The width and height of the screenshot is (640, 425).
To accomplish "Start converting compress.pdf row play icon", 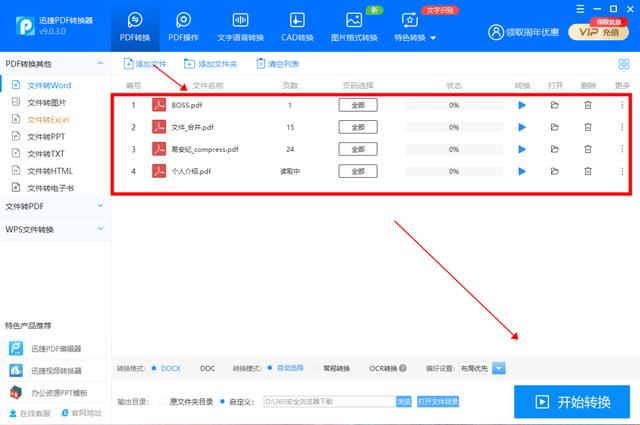I will 522,149.
